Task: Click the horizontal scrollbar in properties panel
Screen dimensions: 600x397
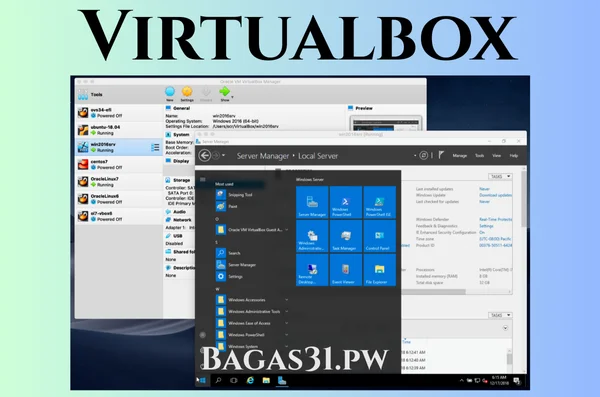Action: point(434,292)
